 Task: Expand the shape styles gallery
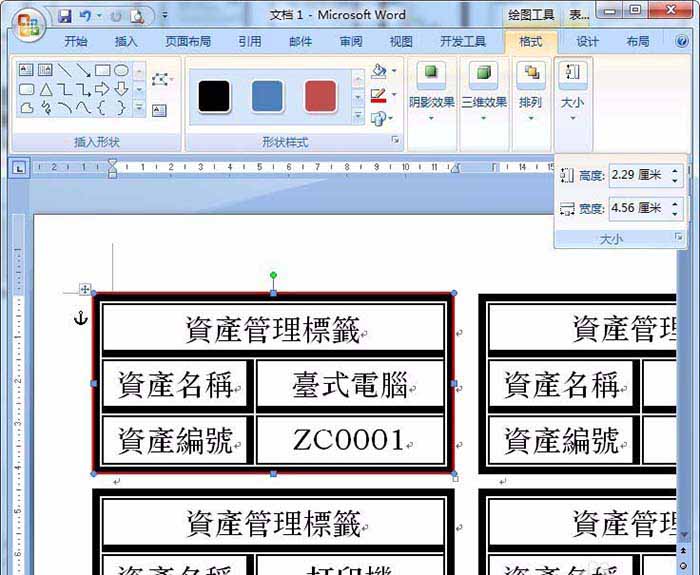(x=358, y=117)
